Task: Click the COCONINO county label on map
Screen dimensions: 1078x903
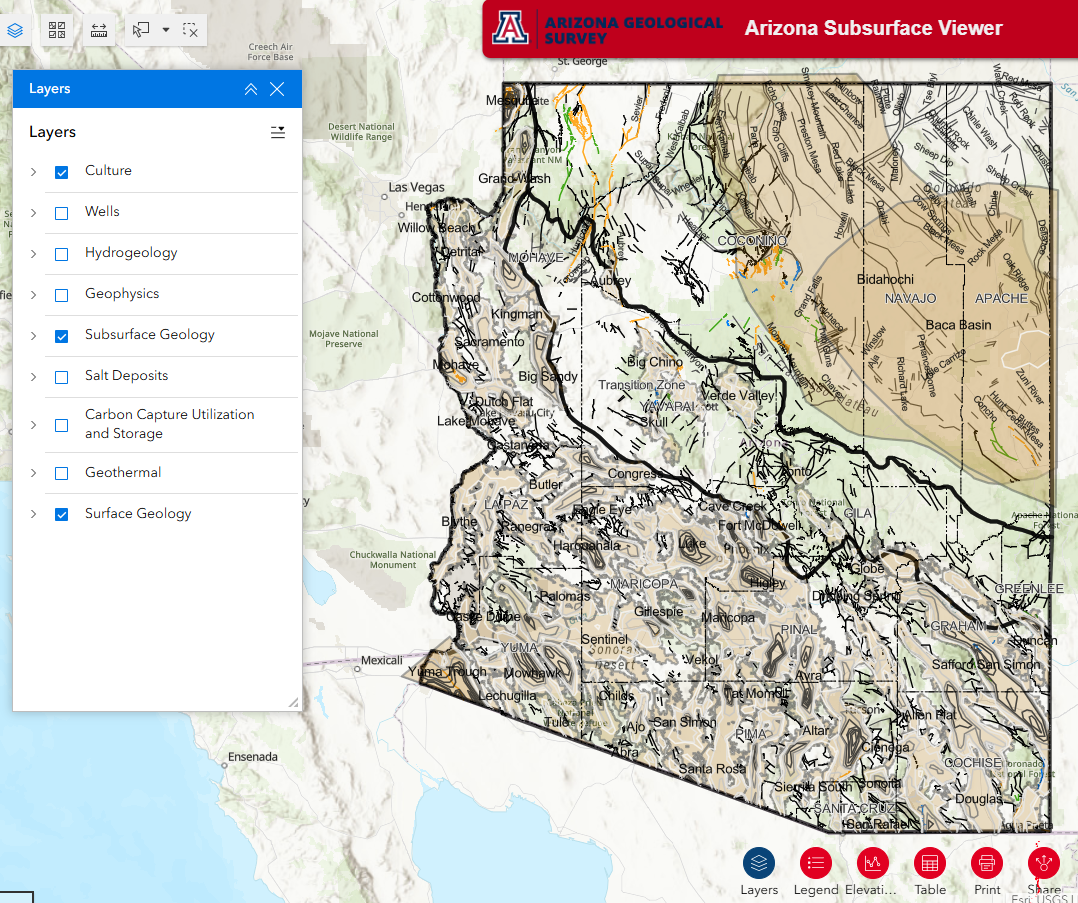Action: pyautogui.click(x=752, y=241)
